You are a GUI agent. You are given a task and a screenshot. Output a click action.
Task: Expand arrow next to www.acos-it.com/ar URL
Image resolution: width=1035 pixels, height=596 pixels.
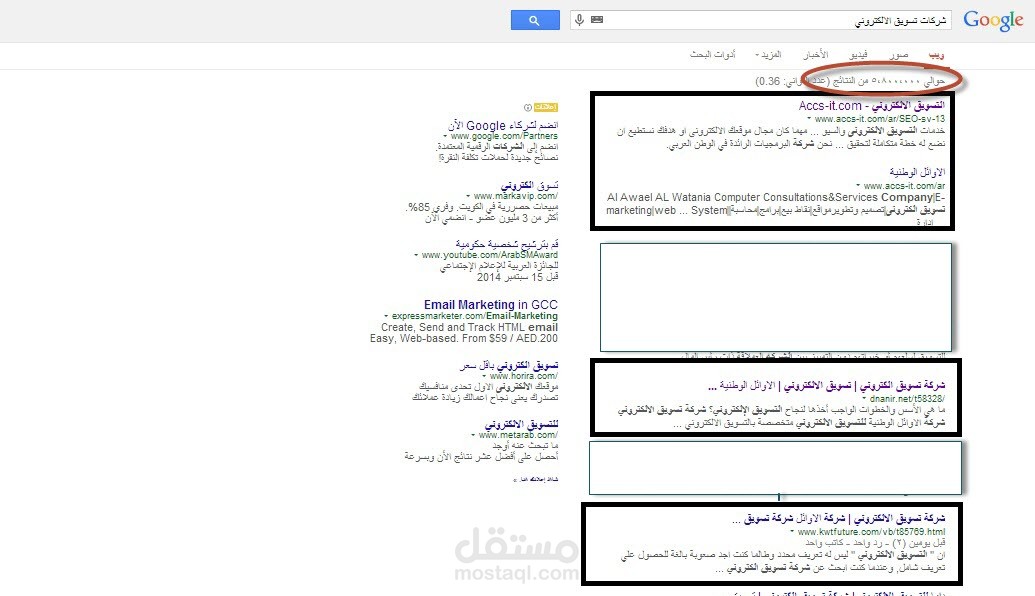(858, 186)
